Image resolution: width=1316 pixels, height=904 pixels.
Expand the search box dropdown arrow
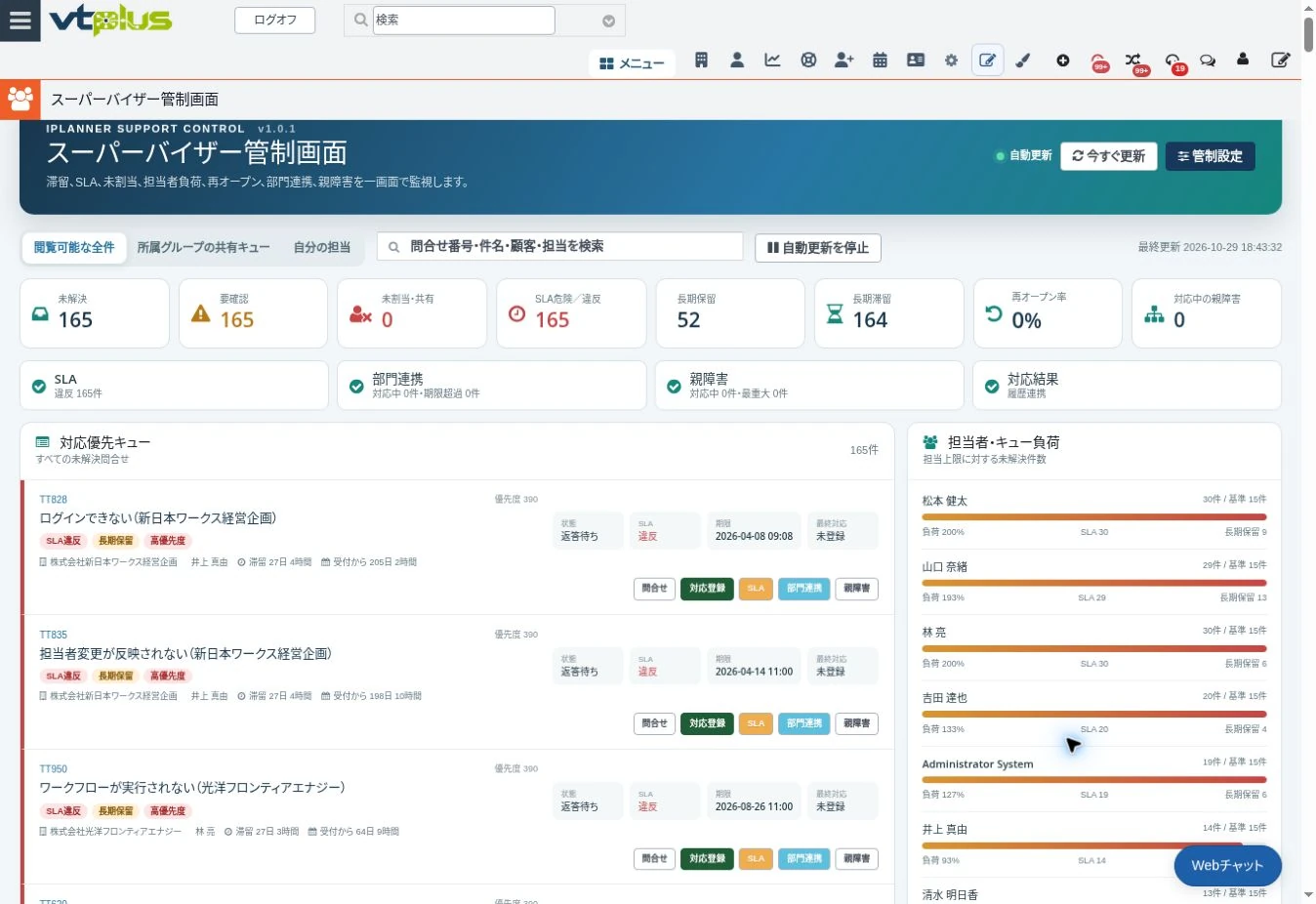pos(608,21)
